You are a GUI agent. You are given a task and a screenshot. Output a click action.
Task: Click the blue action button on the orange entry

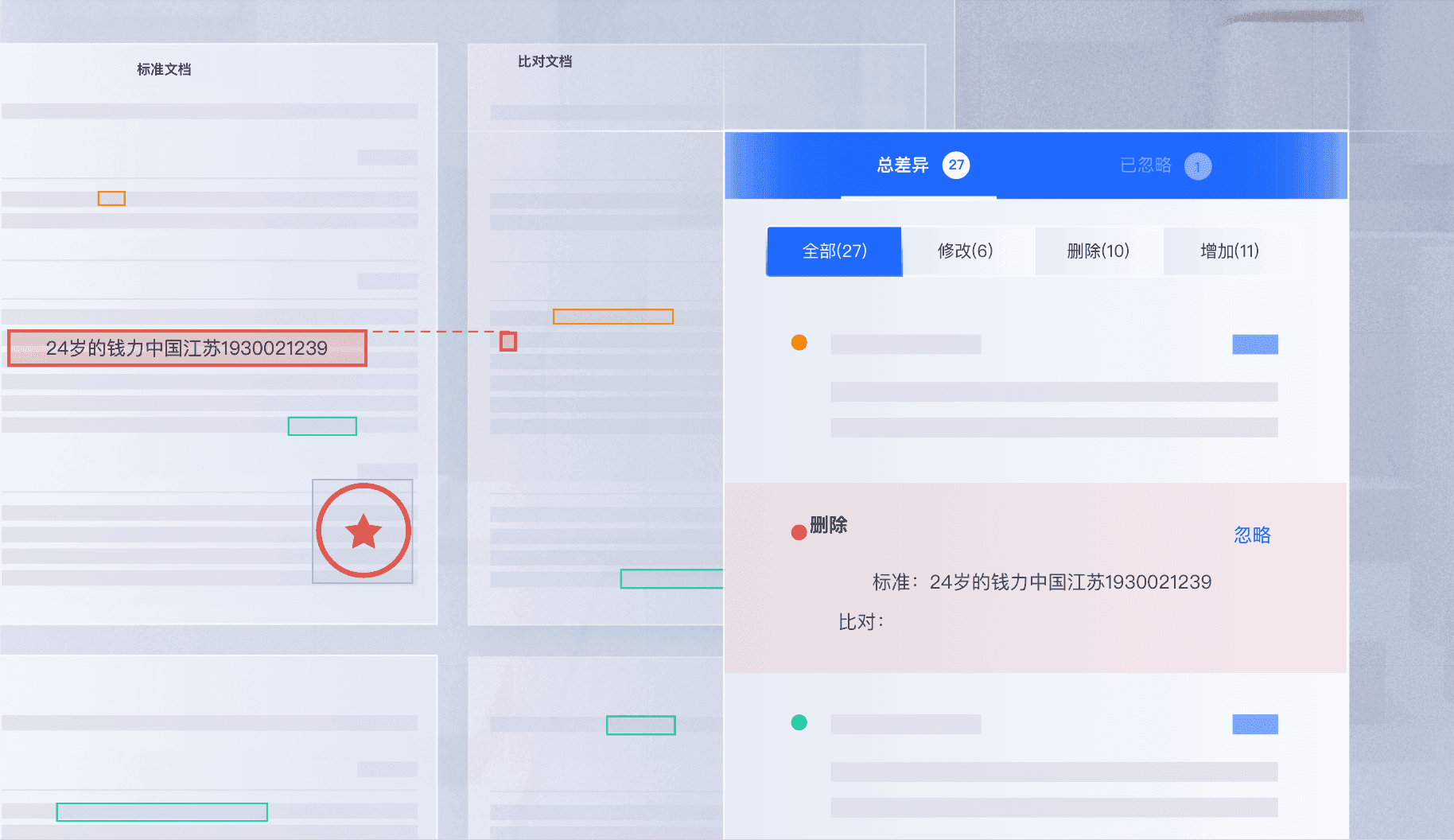tap(1255, 344)
